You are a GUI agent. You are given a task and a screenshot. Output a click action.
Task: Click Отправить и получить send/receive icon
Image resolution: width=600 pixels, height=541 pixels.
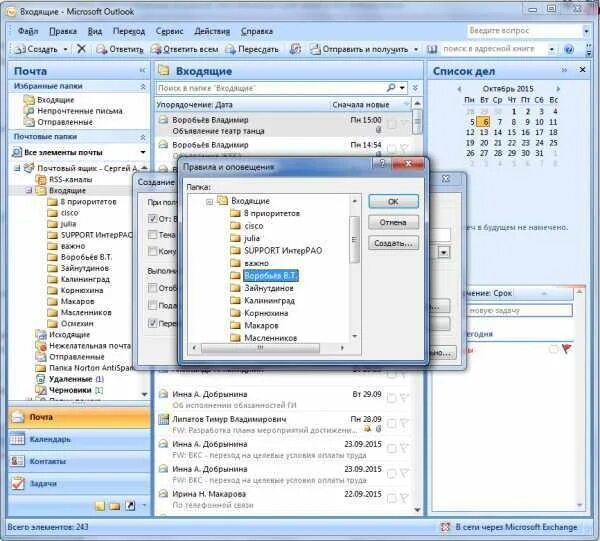click(315, 49)
